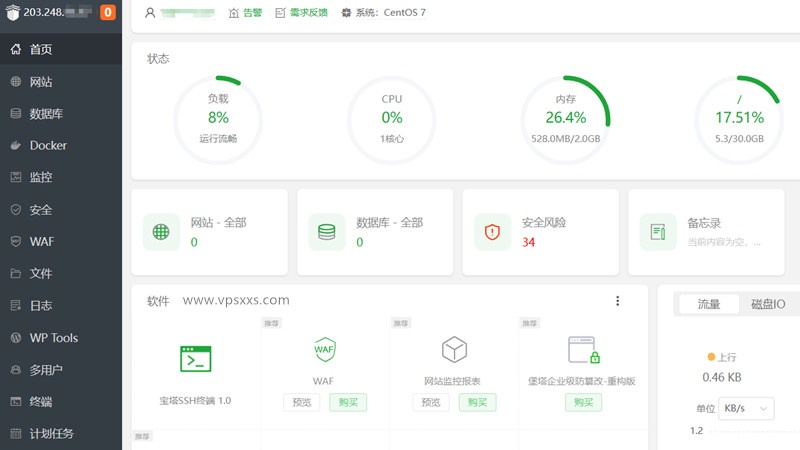Click the 安全 shield sidebar icon
The width and height of the screenshot is (800, 450).
pyautogui.click(x=16, y=209)
